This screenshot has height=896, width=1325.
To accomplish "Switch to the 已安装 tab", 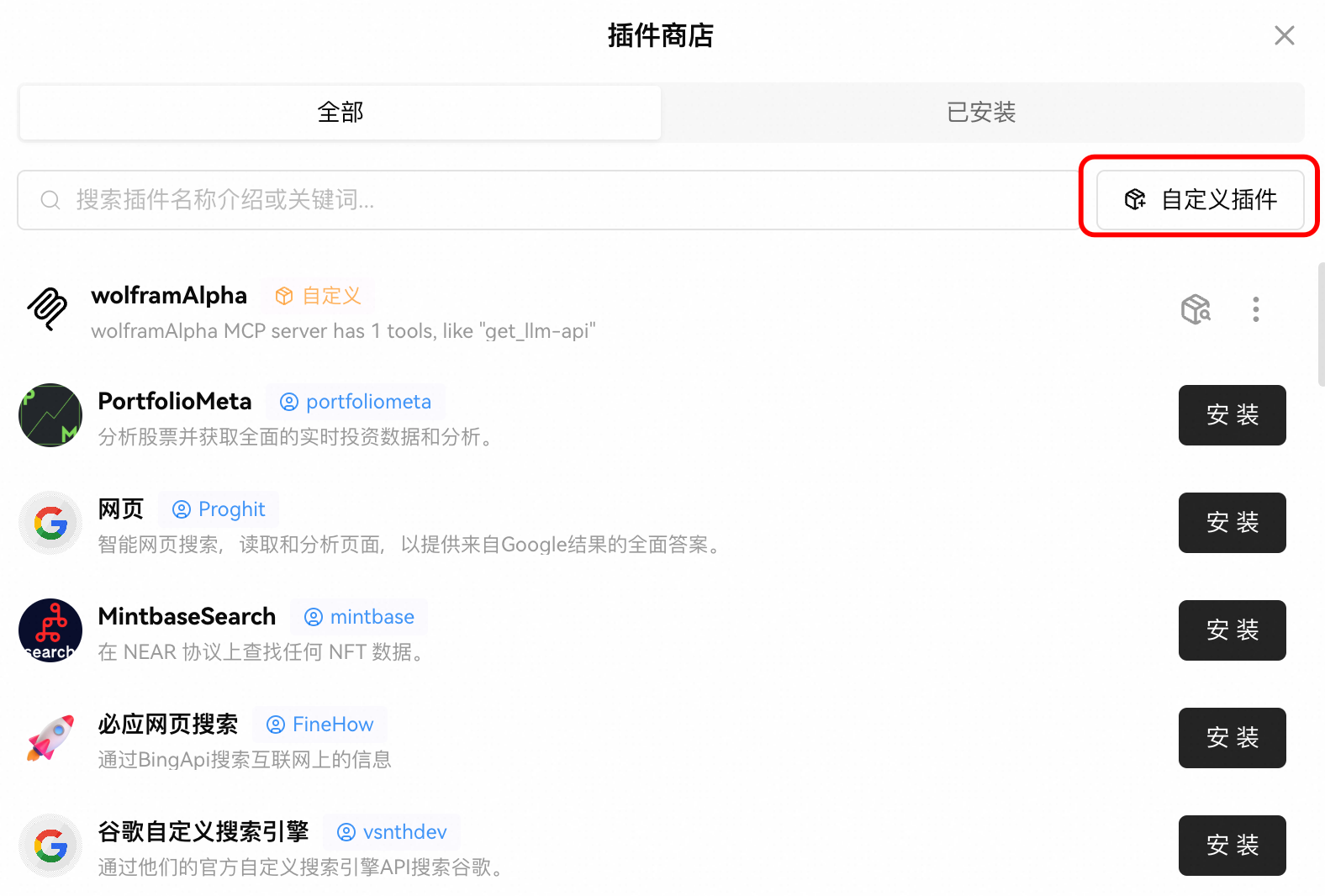I will click(981, 113).
